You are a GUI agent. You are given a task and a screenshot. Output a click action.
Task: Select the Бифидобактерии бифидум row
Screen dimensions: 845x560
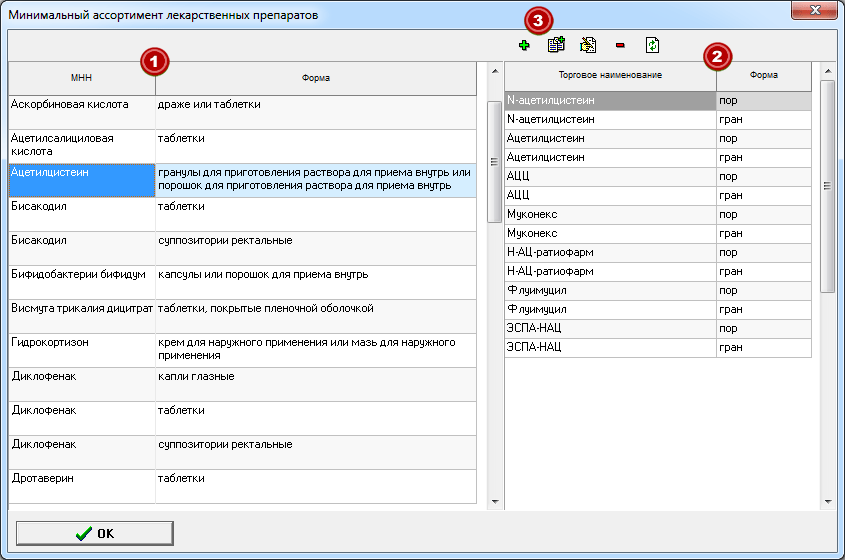[243, 282]
